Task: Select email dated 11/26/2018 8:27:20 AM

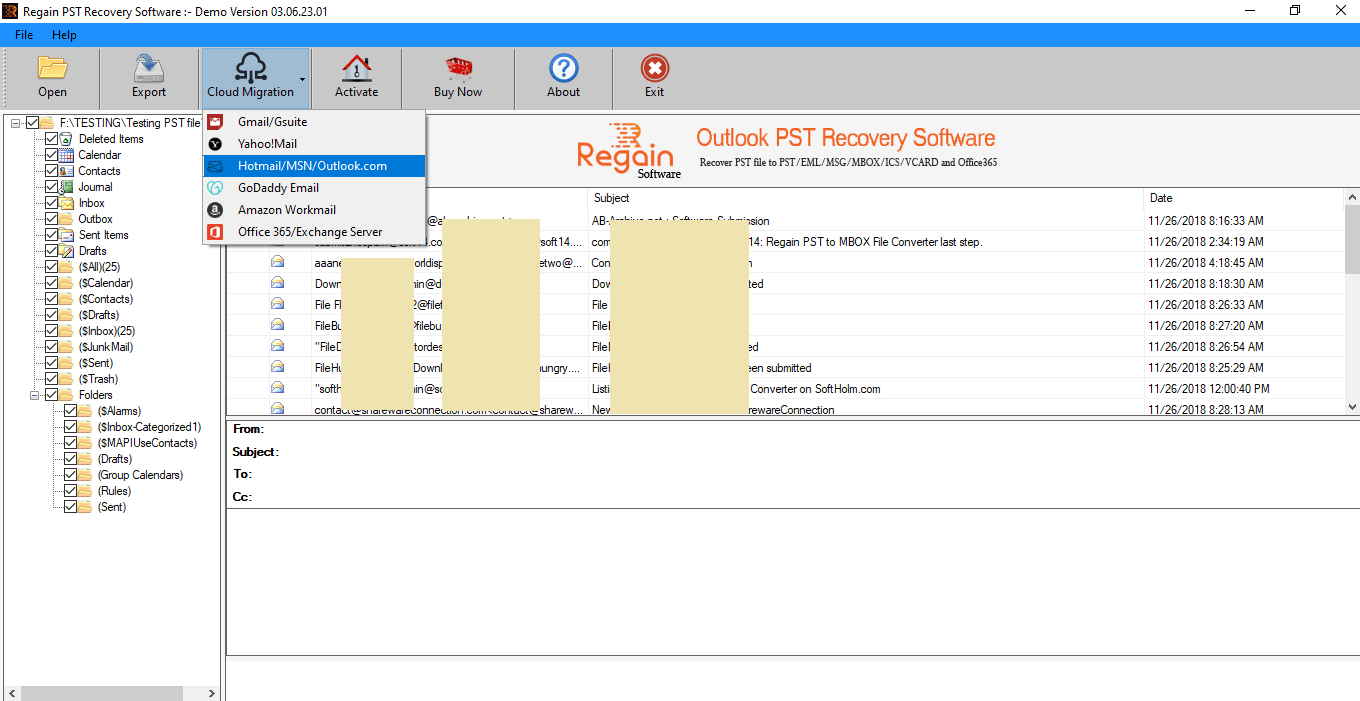Action: click(785, 325)
